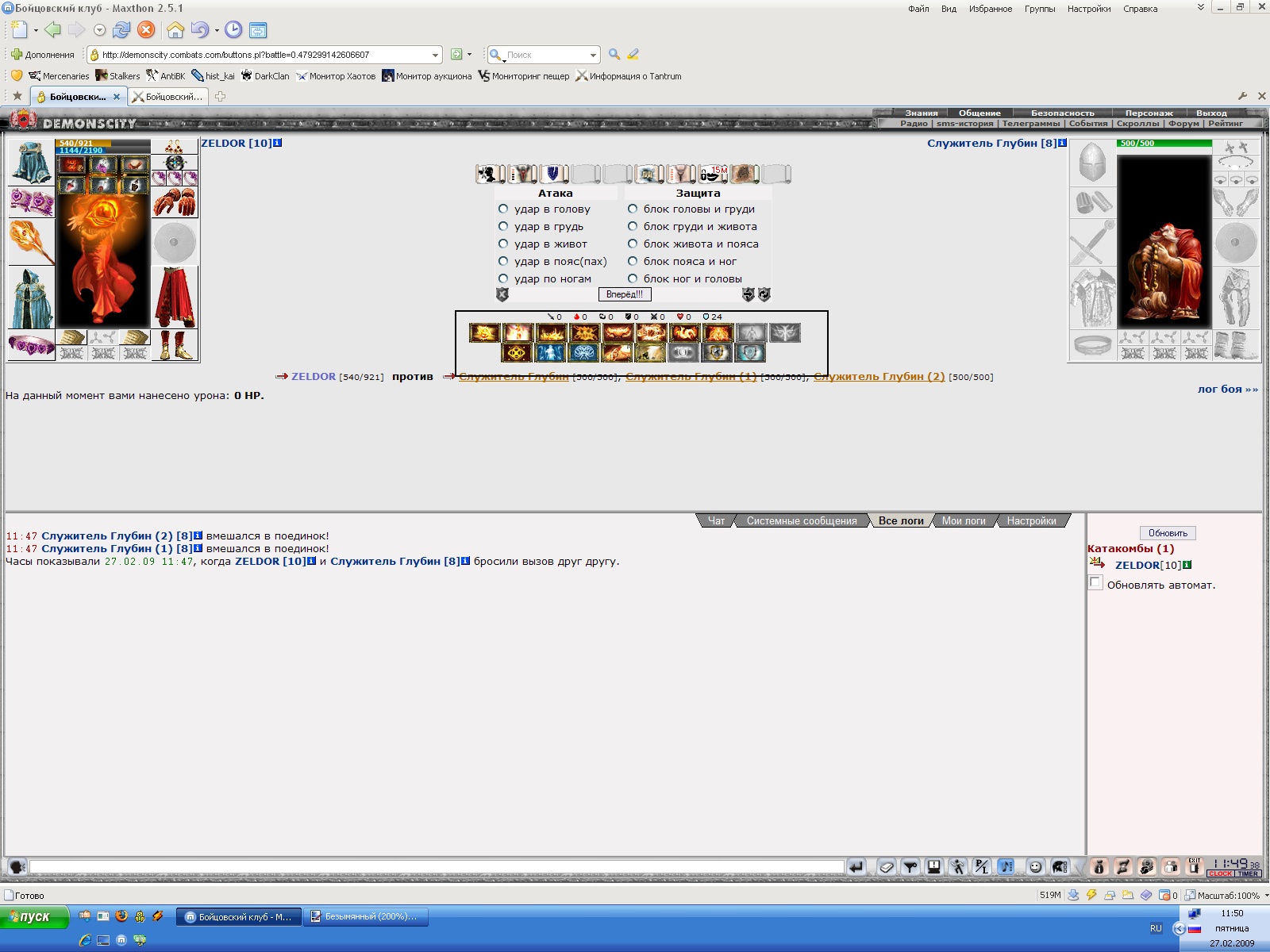Click the shield with X reset icon
Image resolution: width=1270 pixels, height=952 pixels.
(502, 294)
